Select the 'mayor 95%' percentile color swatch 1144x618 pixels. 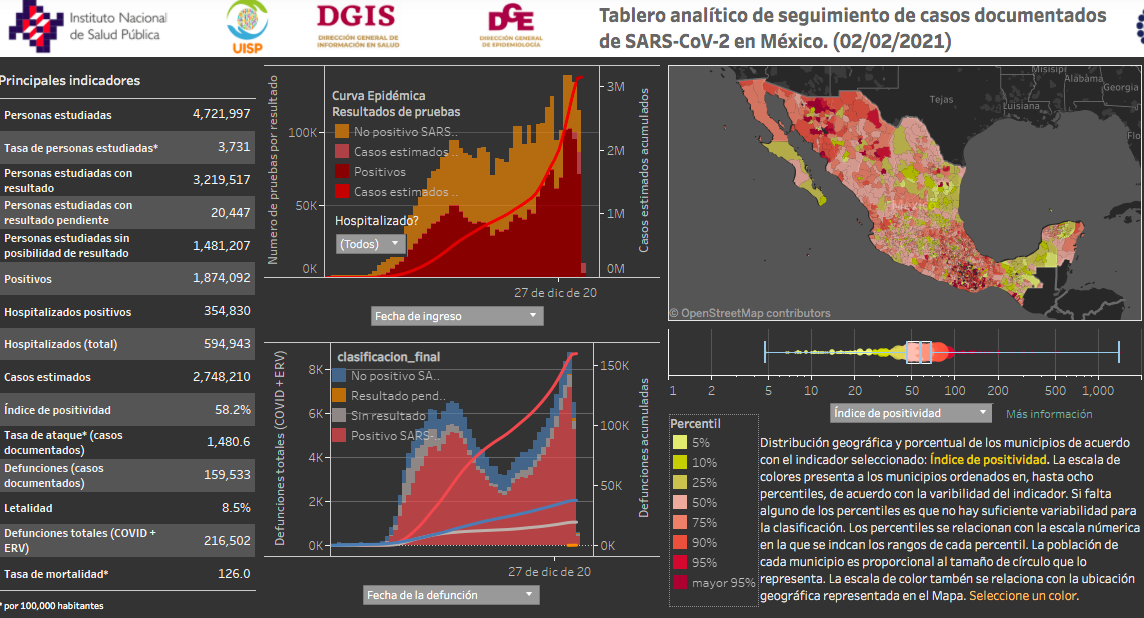[678, 583]
